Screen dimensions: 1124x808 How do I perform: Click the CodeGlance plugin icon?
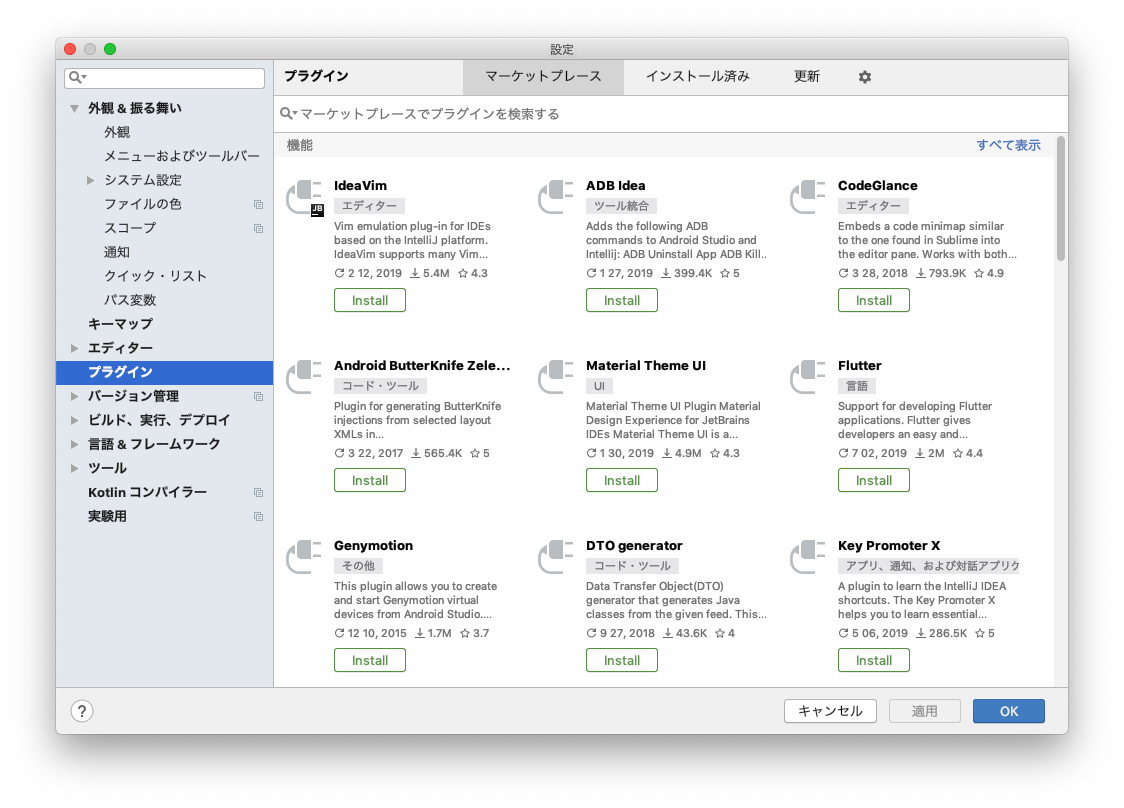point(807,198)
